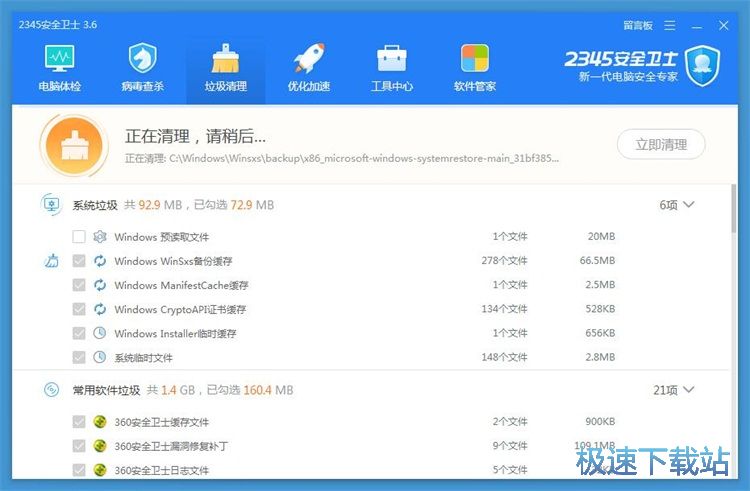Screen dimensions: 750x491
Task: Click the 正在清理 file path text
Action: click(342, 158)
